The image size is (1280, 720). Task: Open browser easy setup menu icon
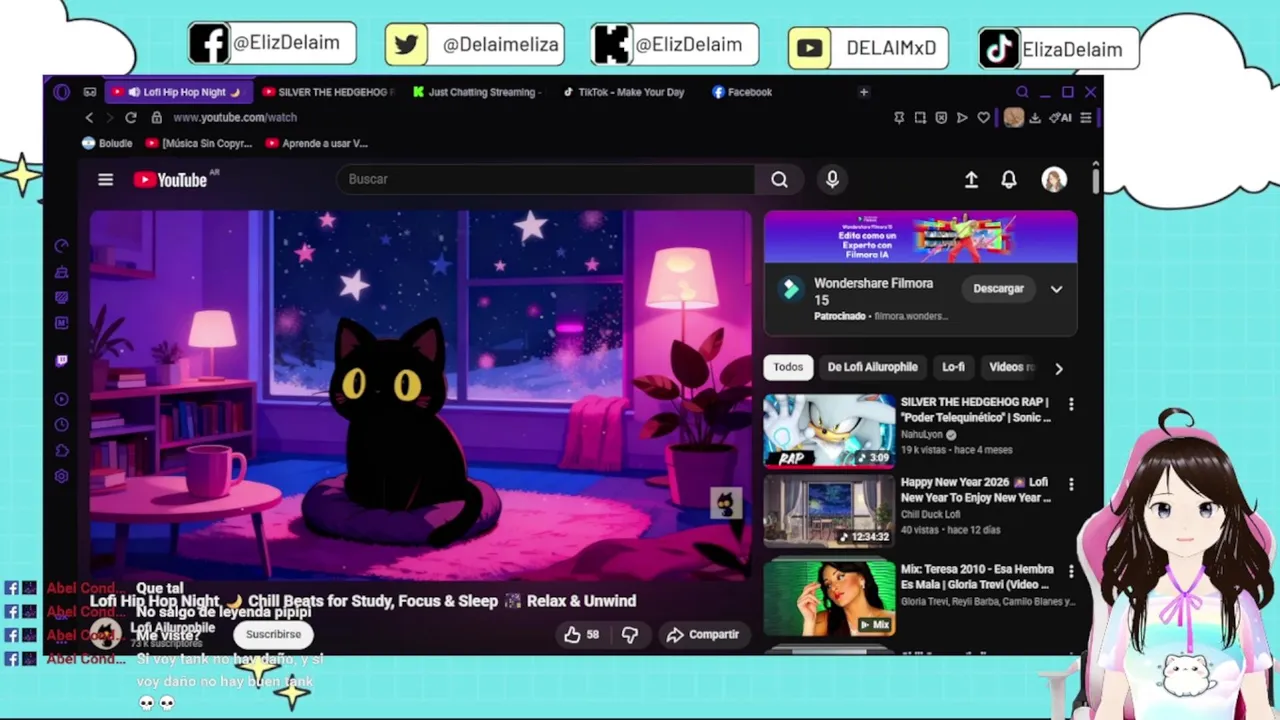[1086, 118]
